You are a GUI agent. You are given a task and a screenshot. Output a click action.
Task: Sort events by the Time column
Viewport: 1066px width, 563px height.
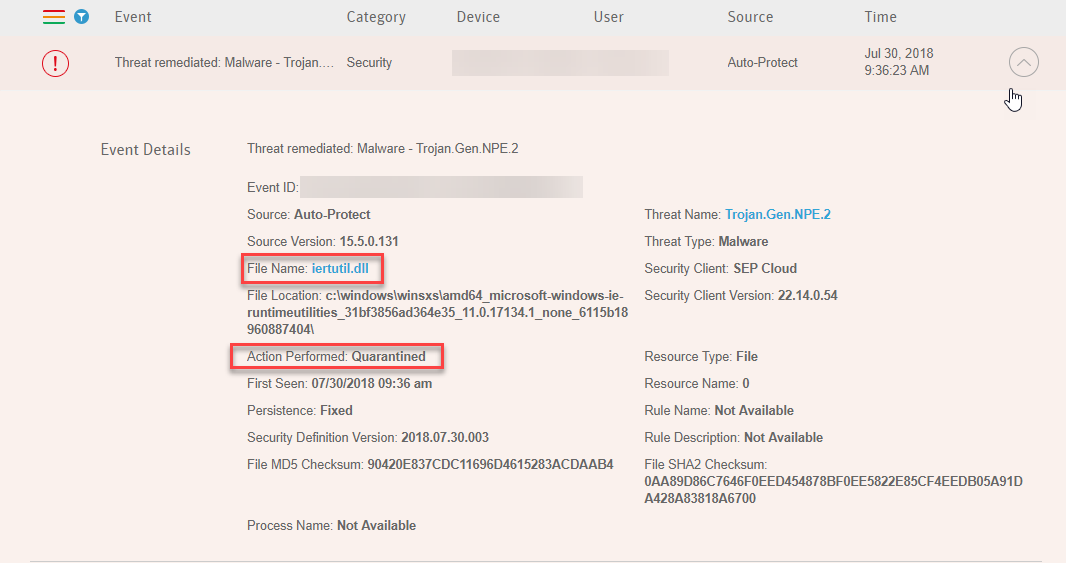(880, 17)
